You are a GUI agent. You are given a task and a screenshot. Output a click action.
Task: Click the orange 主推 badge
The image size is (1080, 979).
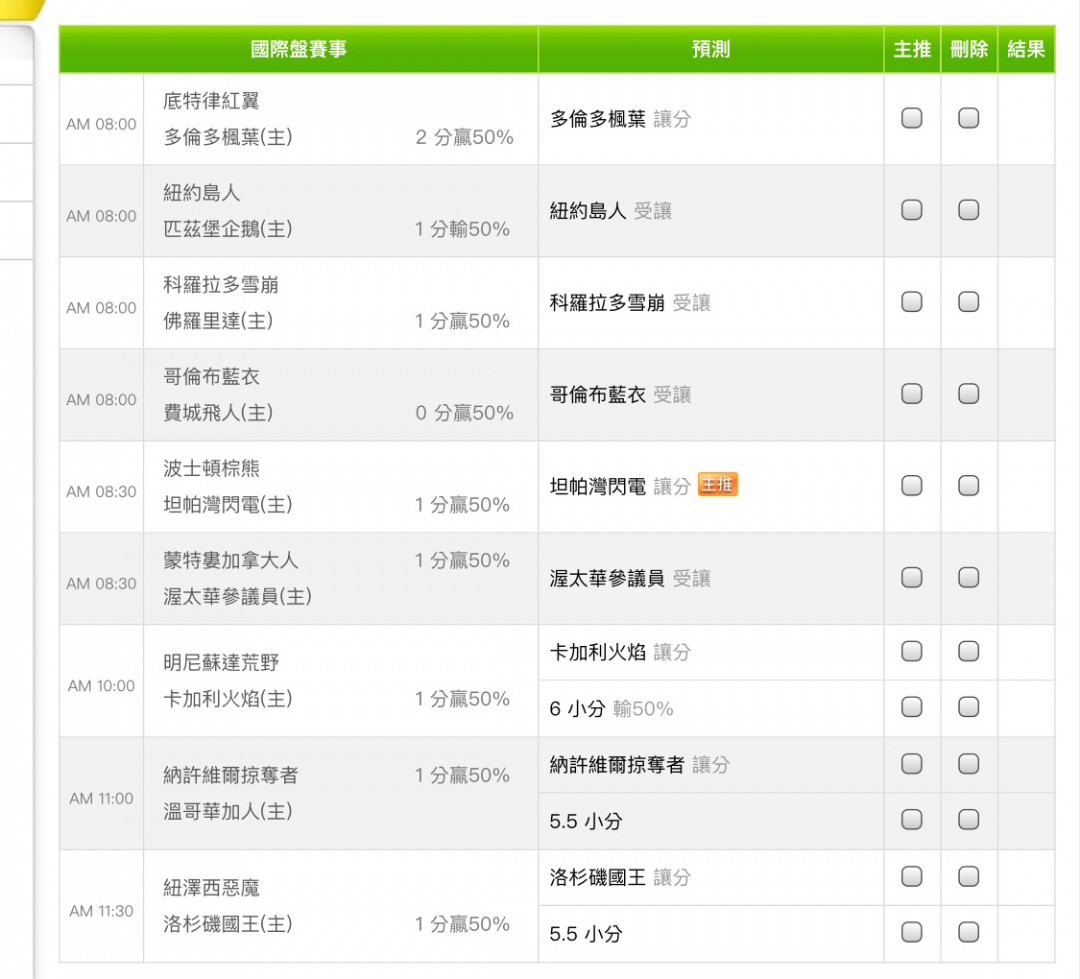click(718, 484)
